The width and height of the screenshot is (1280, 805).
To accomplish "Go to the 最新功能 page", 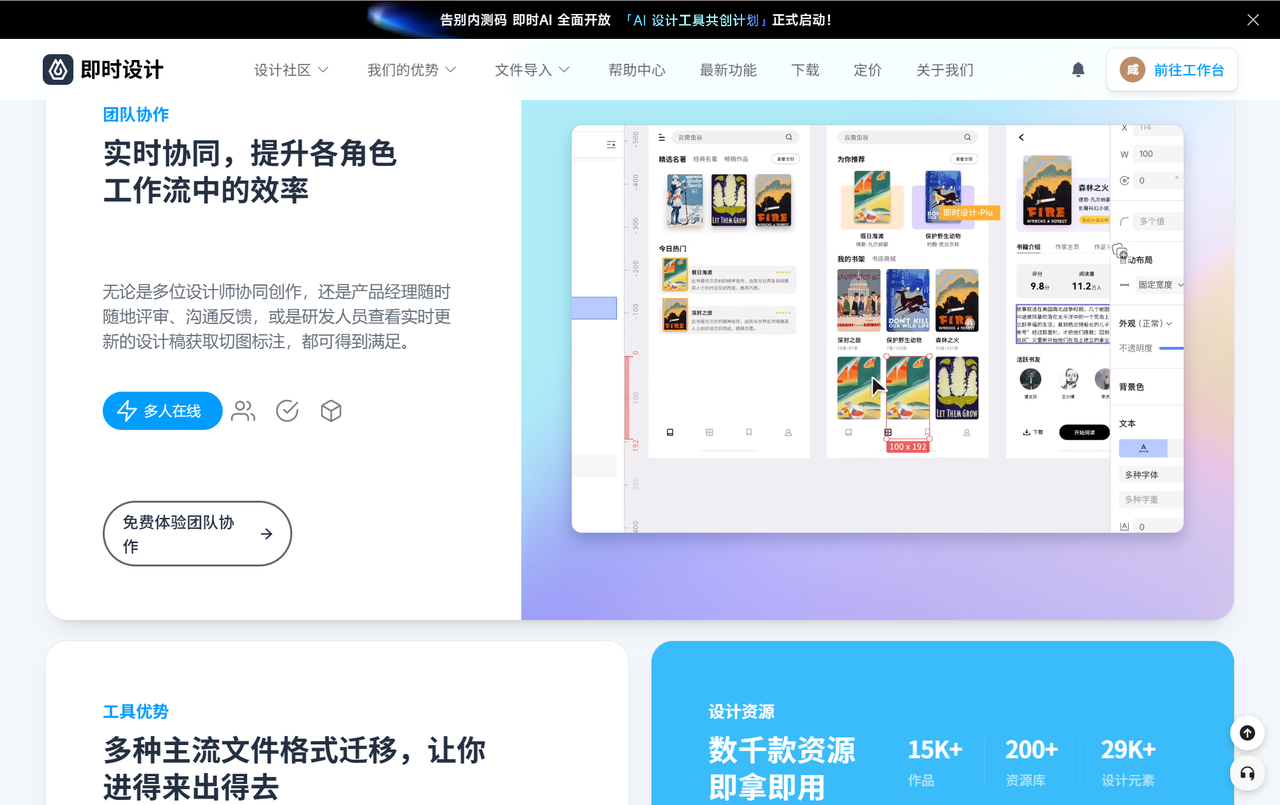I will pyautogui.click(x=728, y=70).
